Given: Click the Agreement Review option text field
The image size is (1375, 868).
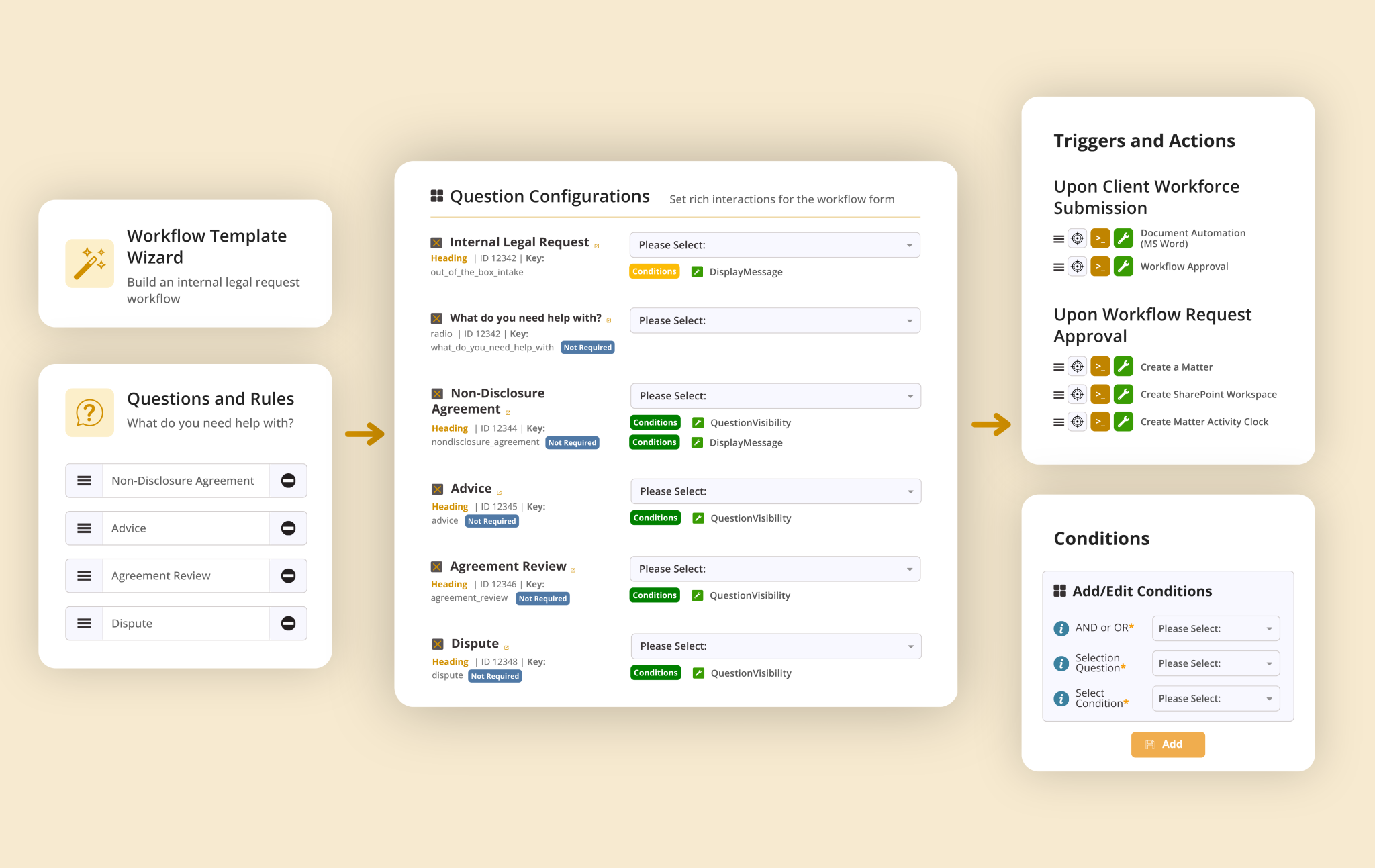Looking at the screenshot, I should click(x=186, y=576).
